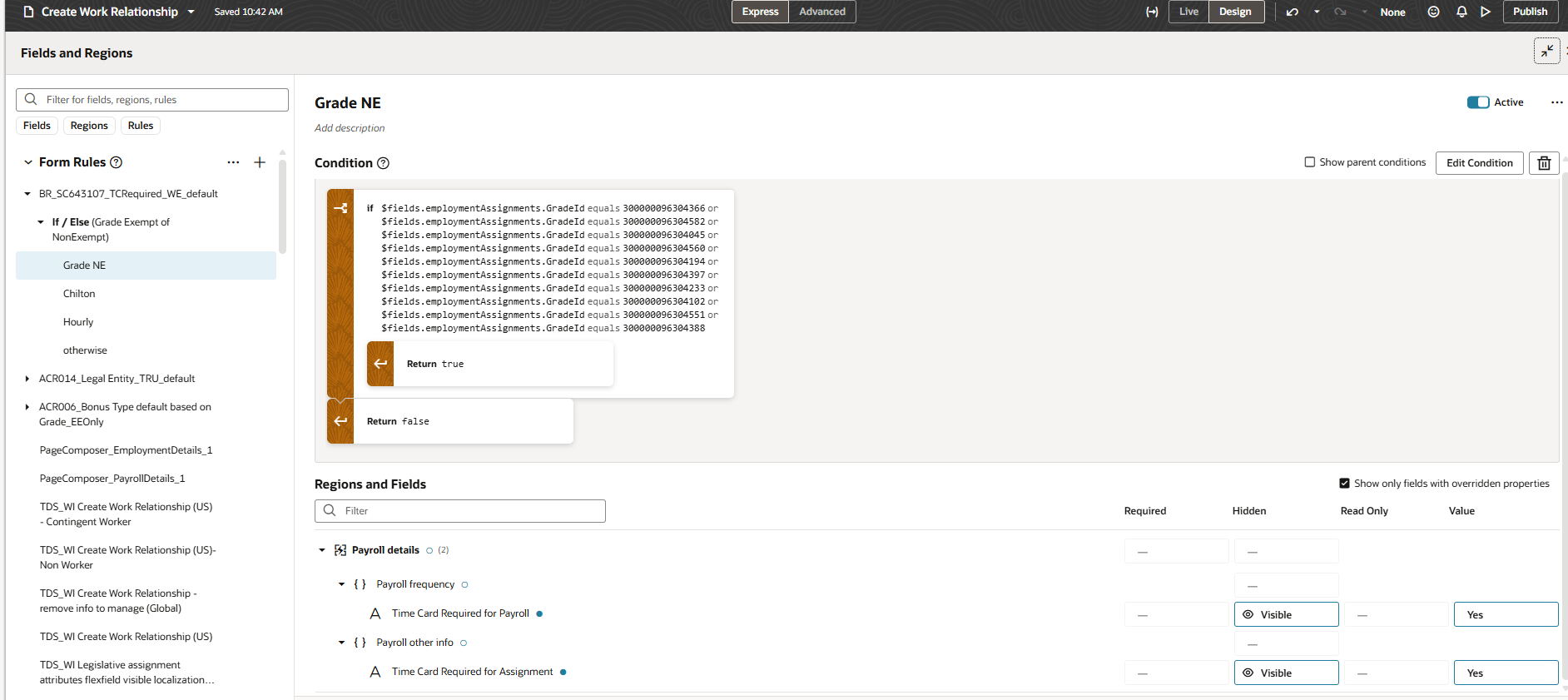Delete the condition with trash icon
The width and height of the screenshot is (1568, 700).
[1544, 163]
